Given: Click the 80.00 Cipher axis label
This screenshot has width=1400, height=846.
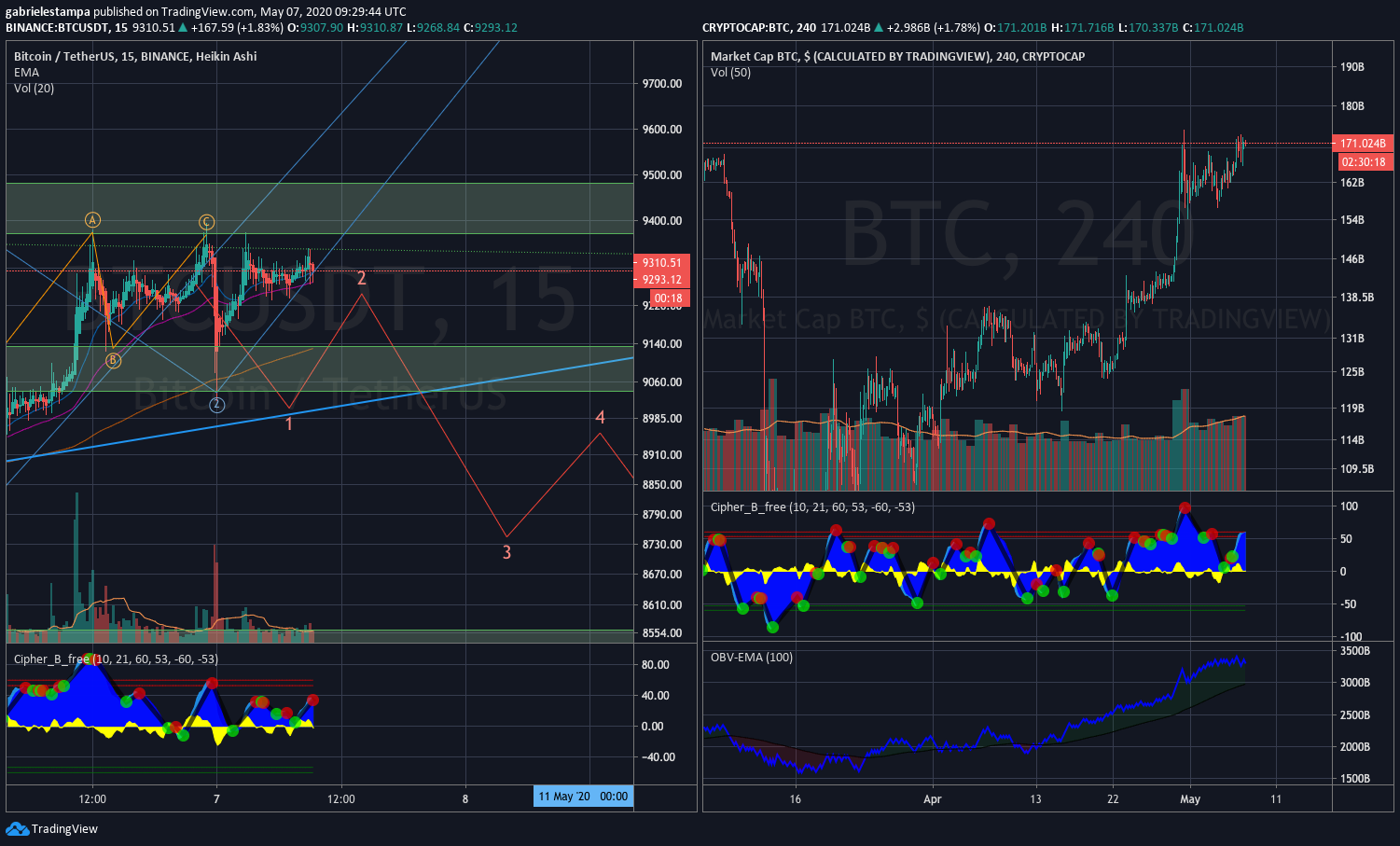Looking at the screenshot, I should point(656,664).
